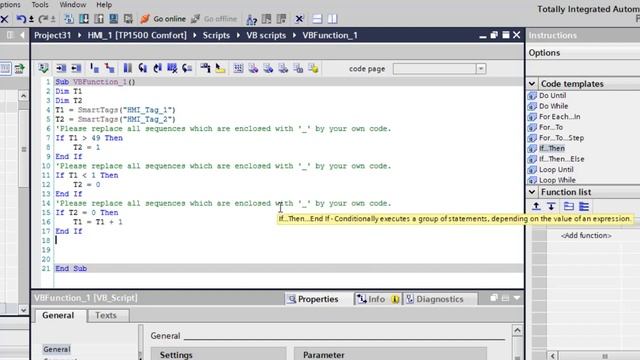Collapse the Function list section
The width and height of the screenshot is (640, 360).
532,192
